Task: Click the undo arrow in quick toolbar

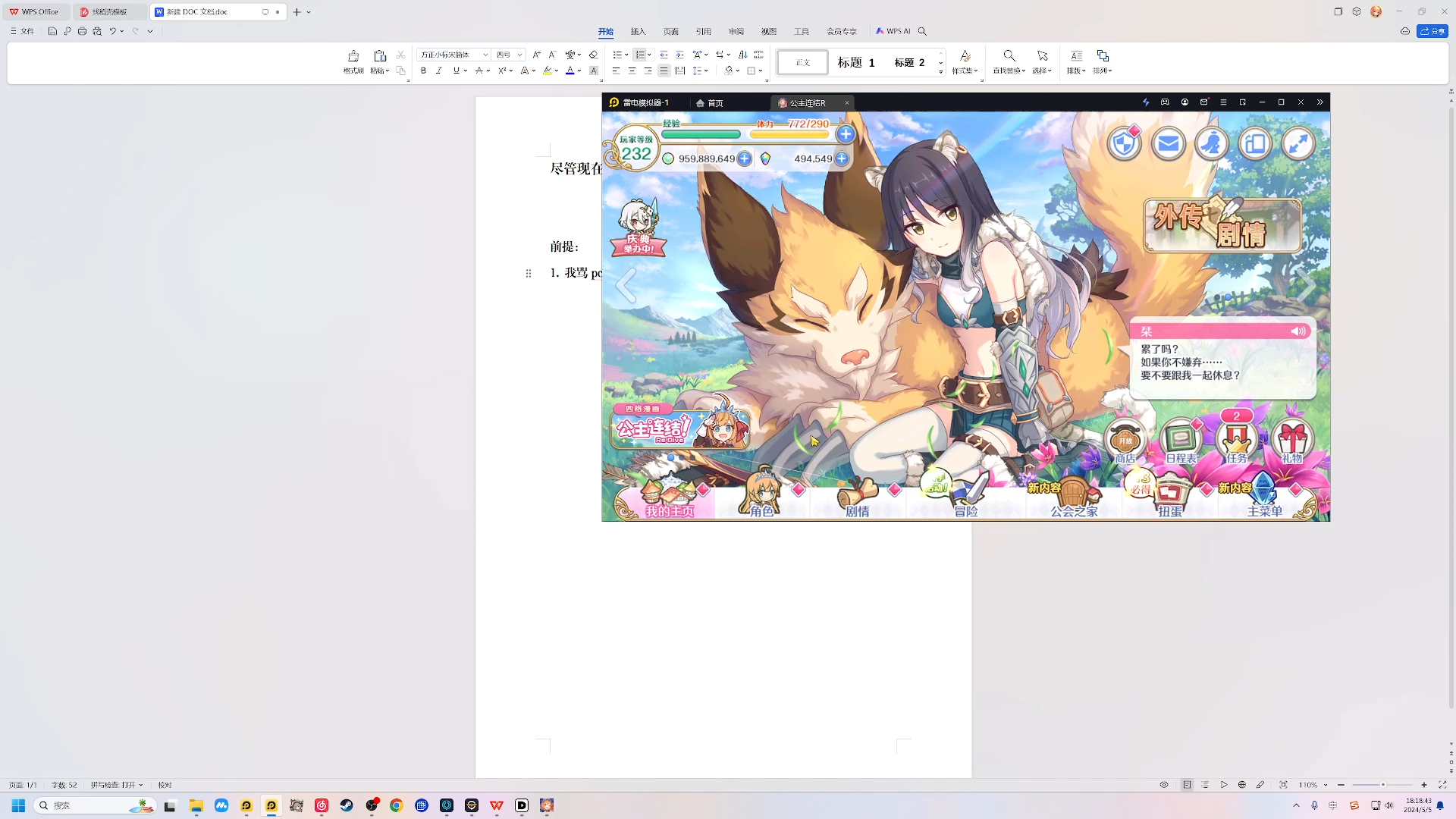Action: pyautogui.click(x=113, y=31)
